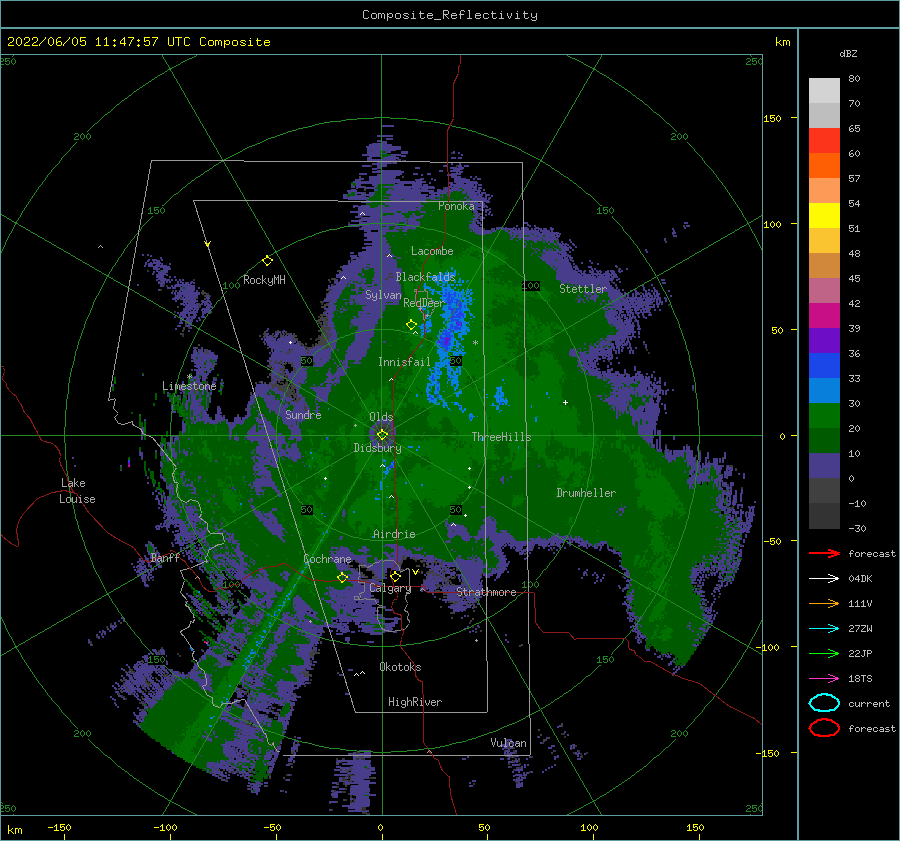This screenshot has width=900, height=841.
Task: Click the orange 111V arrow legend entry
Action: click(x=824, y=603)
